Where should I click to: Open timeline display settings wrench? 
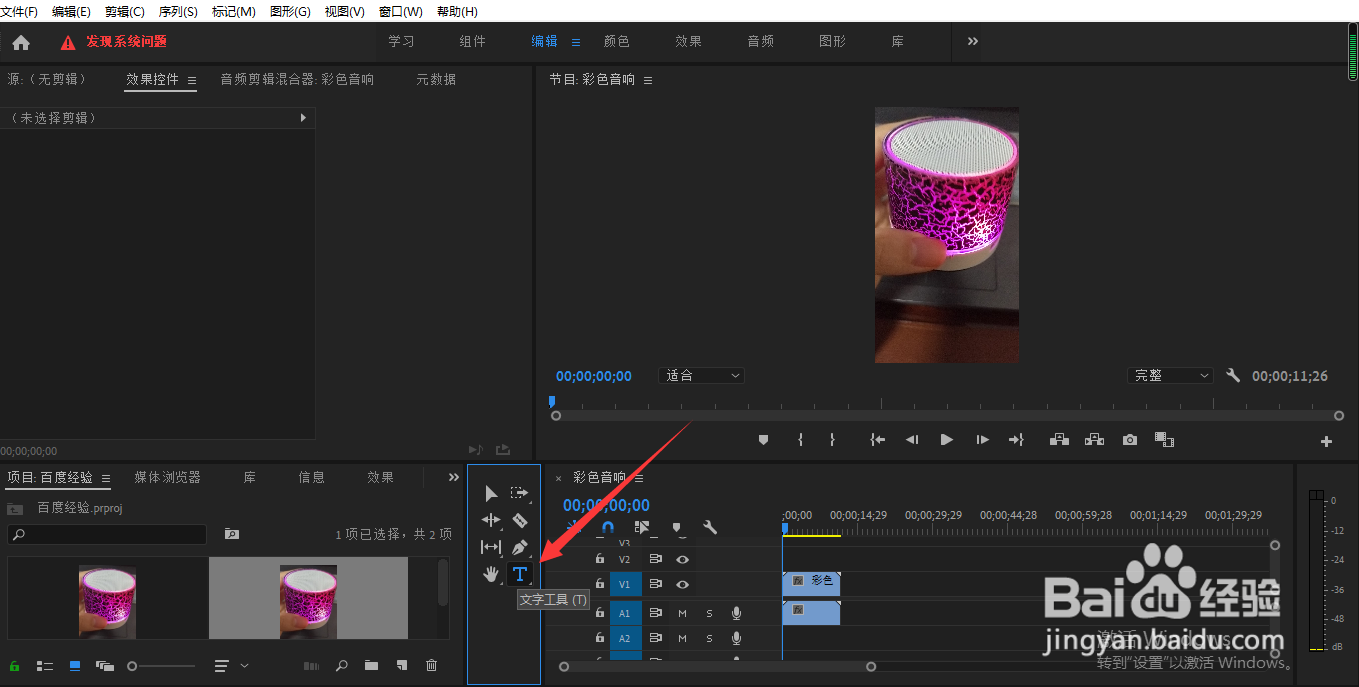pos(710,527)
